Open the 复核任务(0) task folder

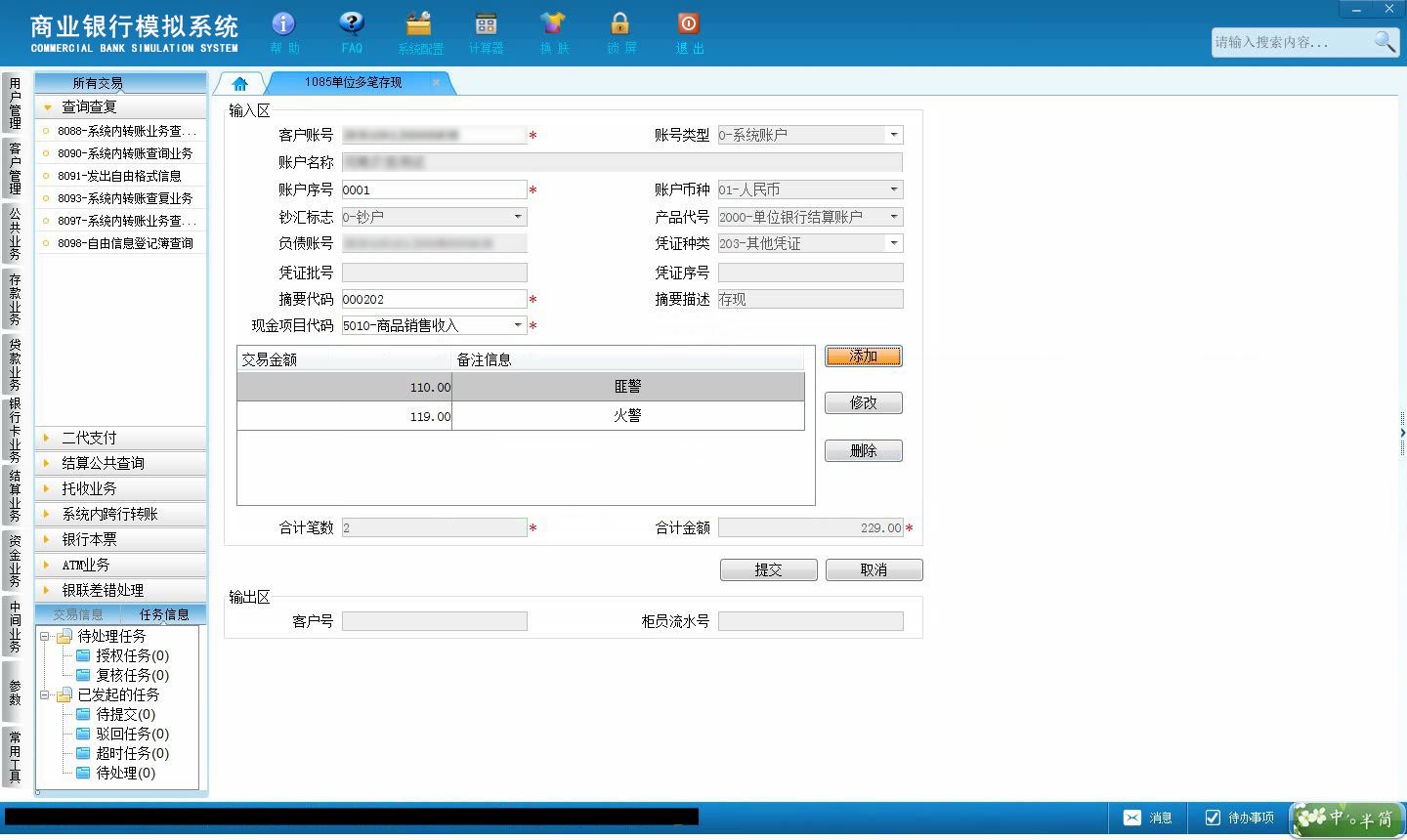tap(122, 675)
